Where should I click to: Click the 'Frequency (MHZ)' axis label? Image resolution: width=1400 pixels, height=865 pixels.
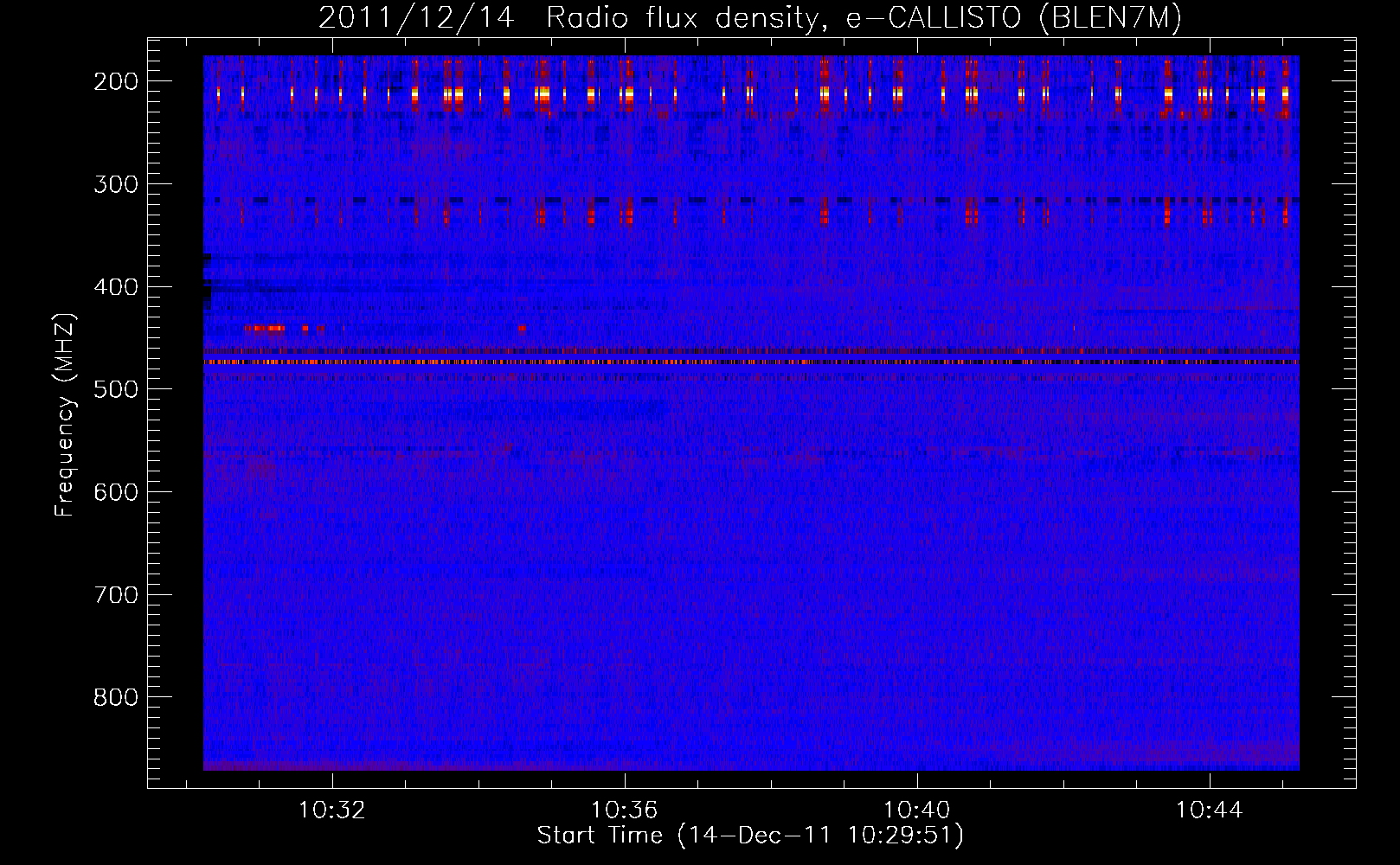coord(64,414)
